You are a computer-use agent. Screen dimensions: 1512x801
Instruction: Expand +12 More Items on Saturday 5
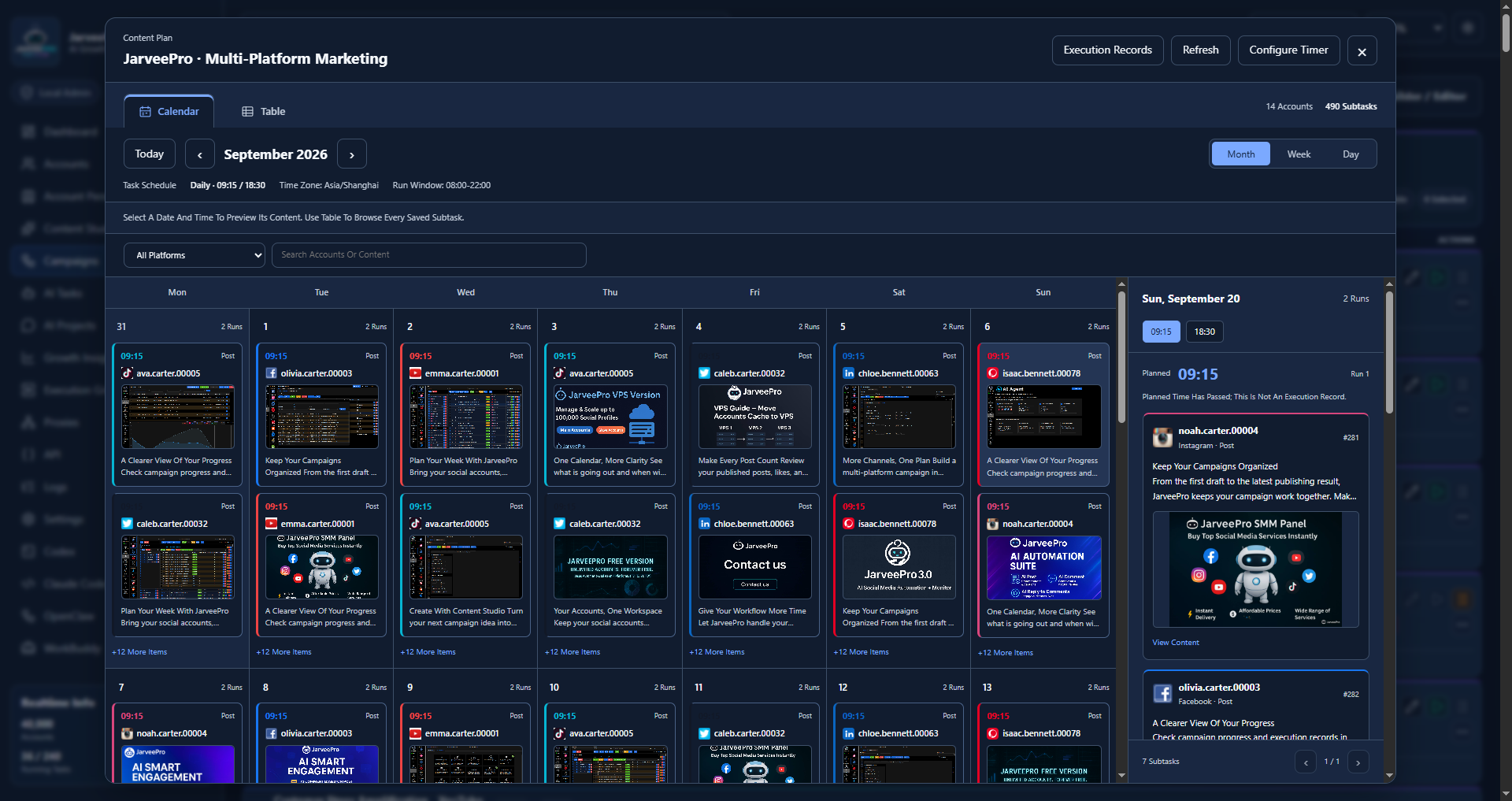861,652
